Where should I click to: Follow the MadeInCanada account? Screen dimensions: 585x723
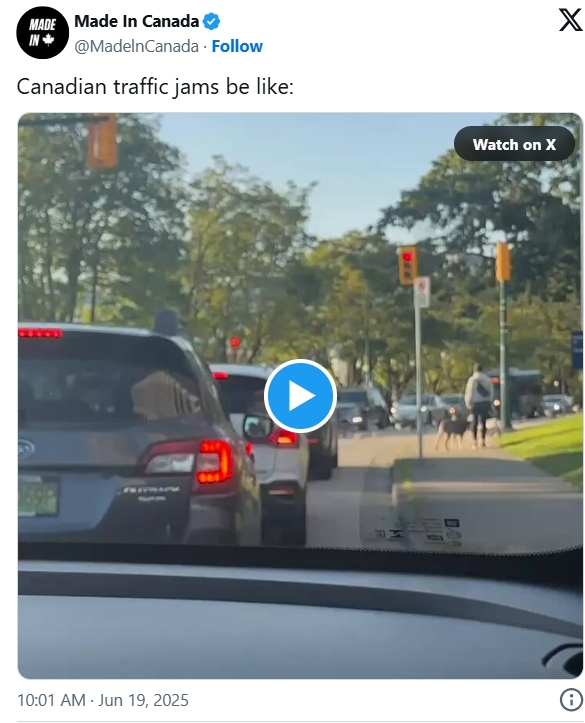pos(237,46)
